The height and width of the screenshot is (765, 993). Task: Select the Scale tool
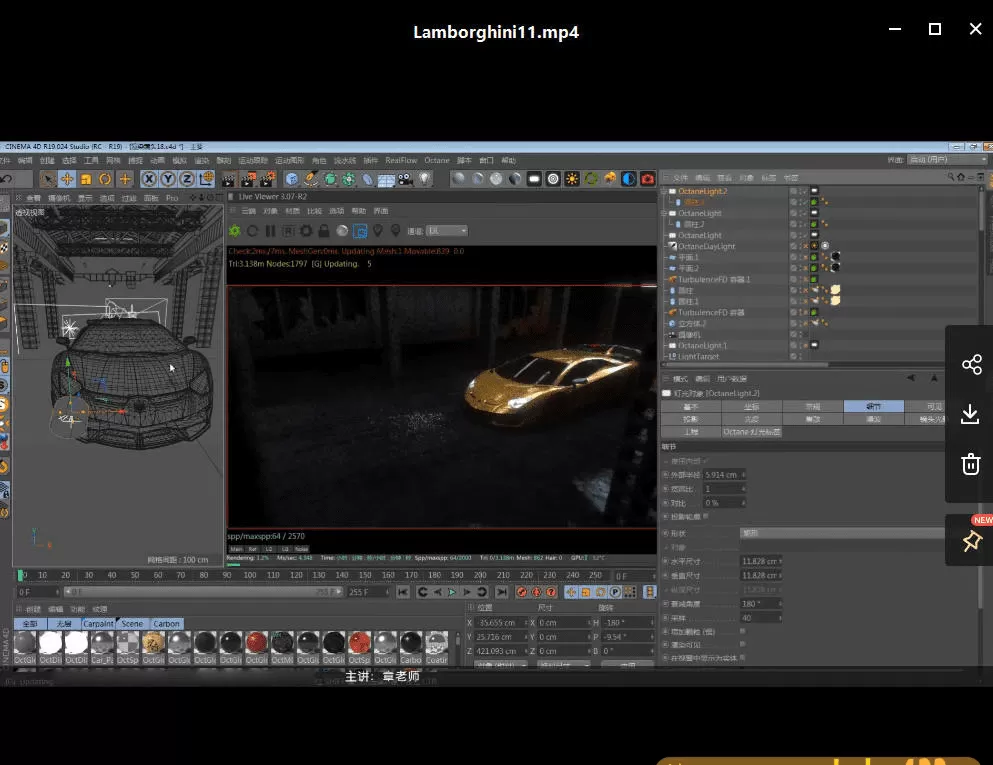tap(86, 178)
